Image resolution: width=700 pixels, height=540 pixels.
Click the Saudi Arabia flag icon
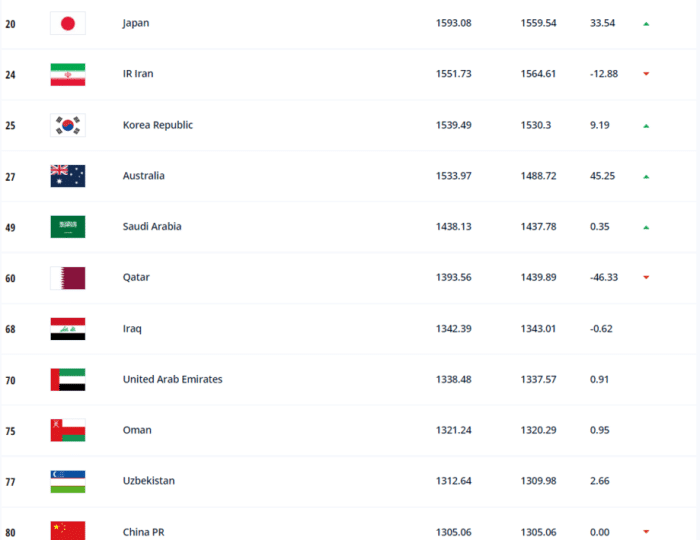pyautogui.click(x=68, y=227)
